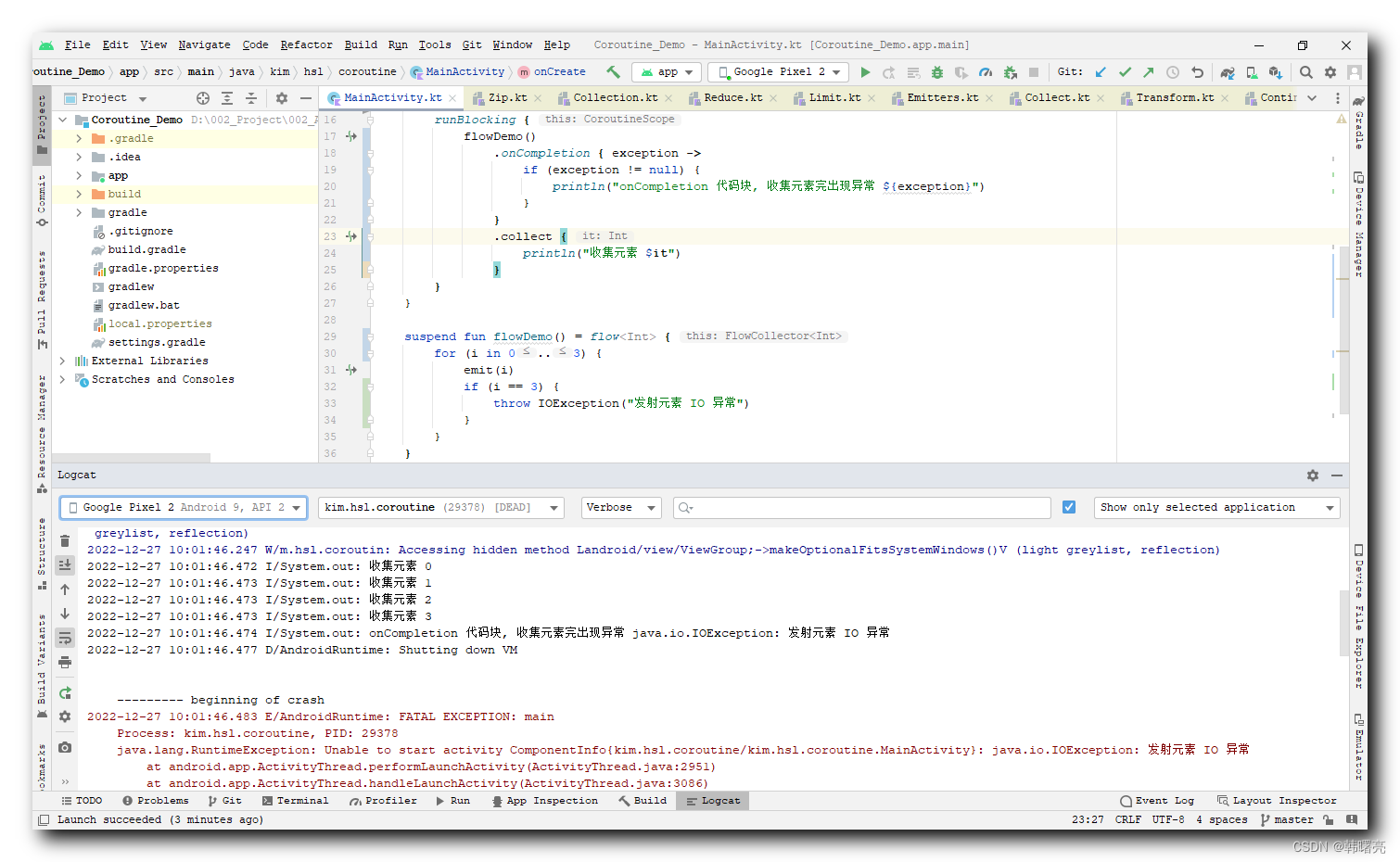
Task: Click the logcat down arrow icon
Action: click(x=65, y=614)
